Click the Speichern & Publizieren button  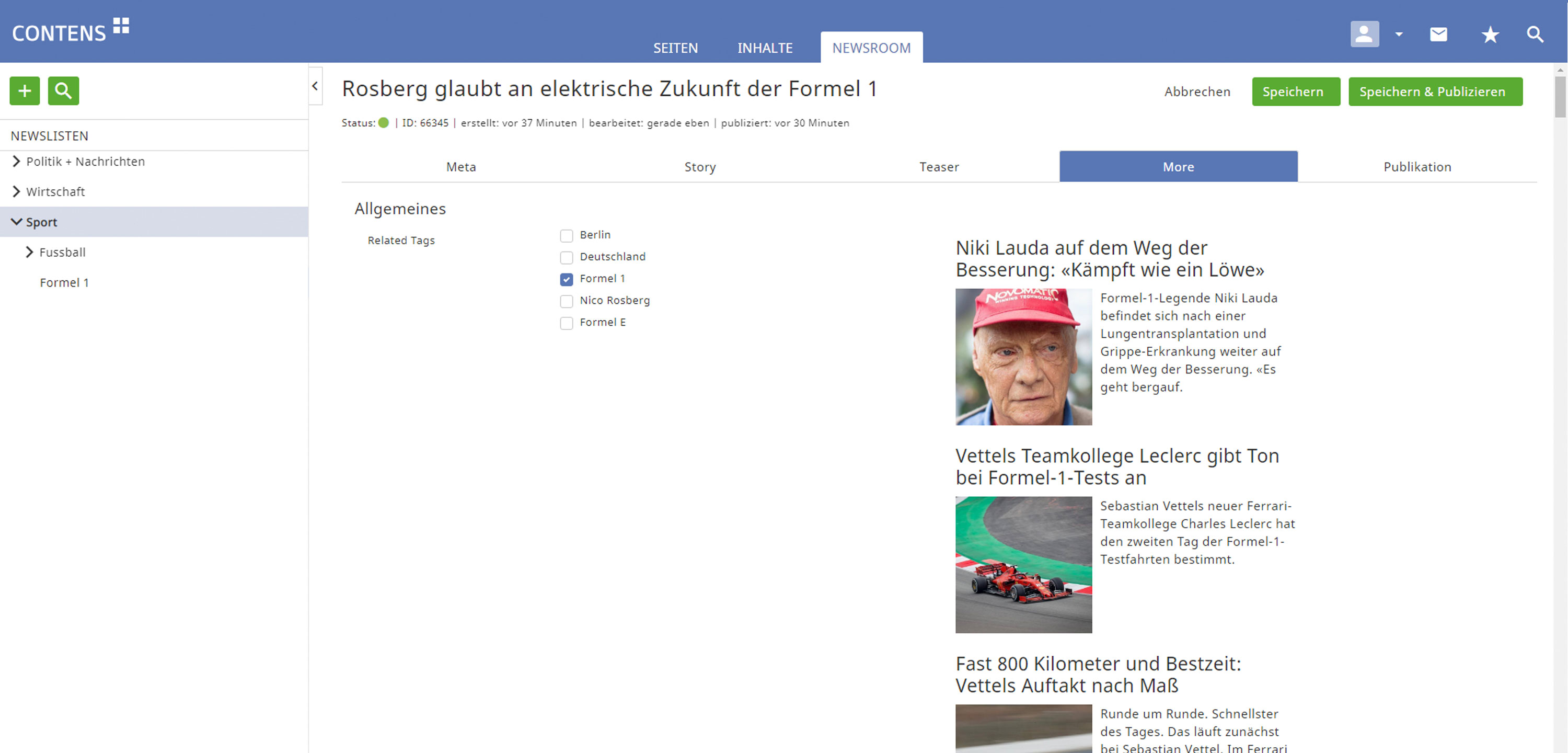[1435, 92]
